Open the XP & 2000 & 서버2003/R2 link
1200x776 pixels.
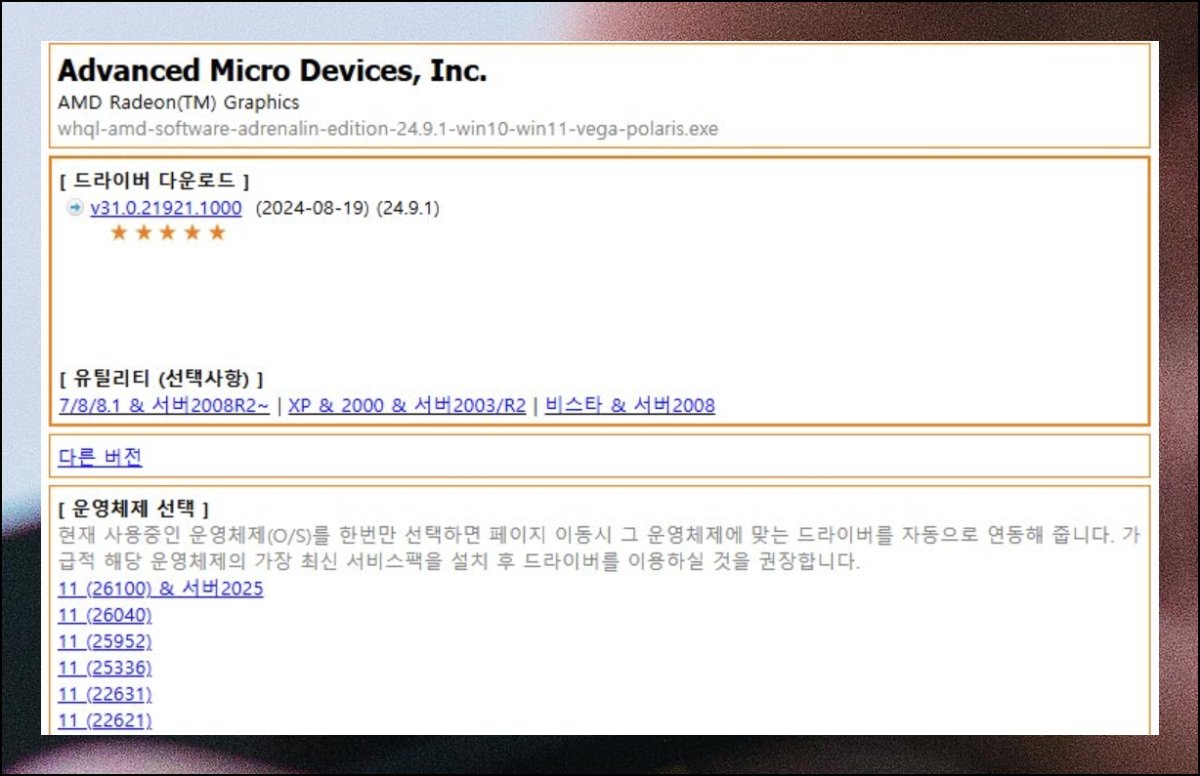point(407,406)
